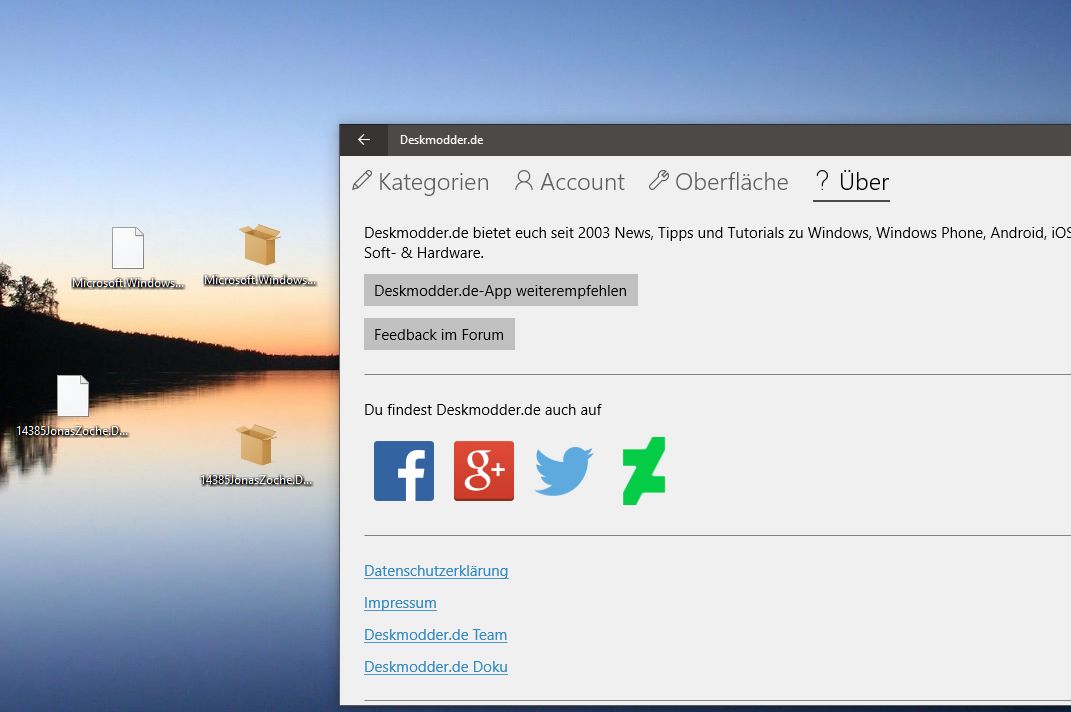Image resolution: width=1071 pixels, height=712 pixels.
Task: Open the Impressum link
Action: pyautogui.click(x=400, y=603)
